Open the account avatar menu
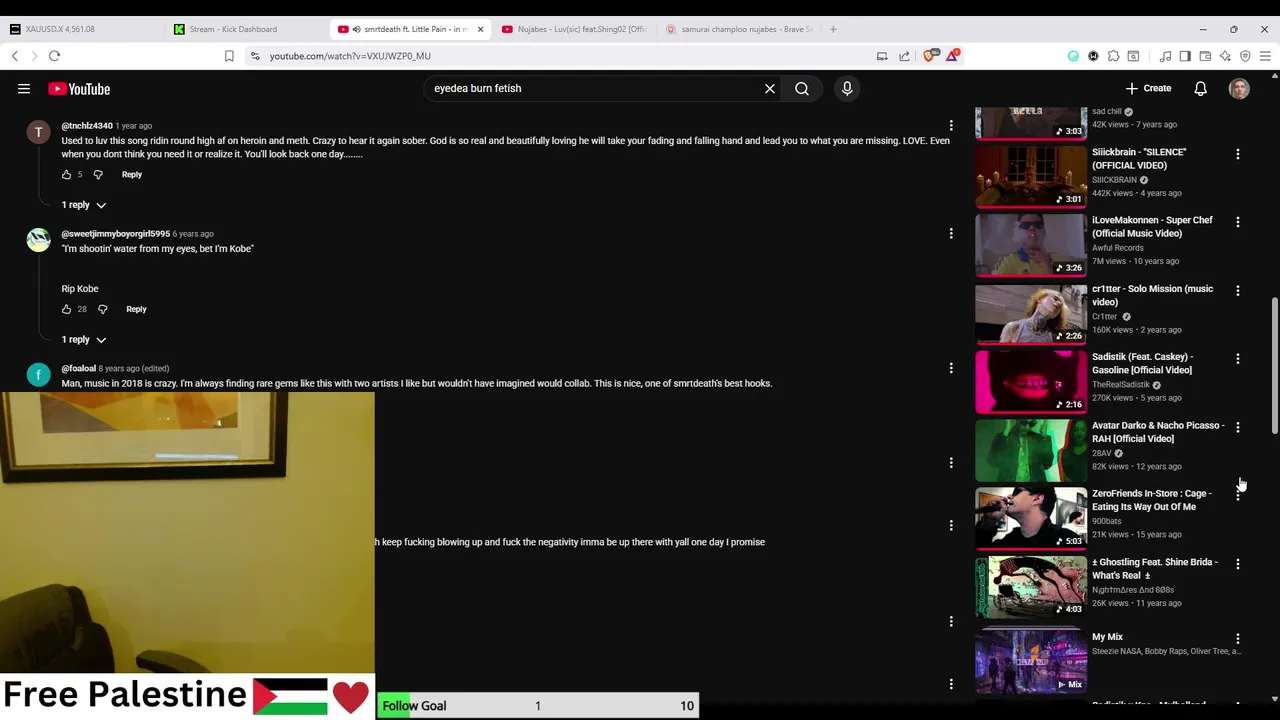This screenshot has width=1280, height=720. pyautogui.click(x=1239, y=89)
